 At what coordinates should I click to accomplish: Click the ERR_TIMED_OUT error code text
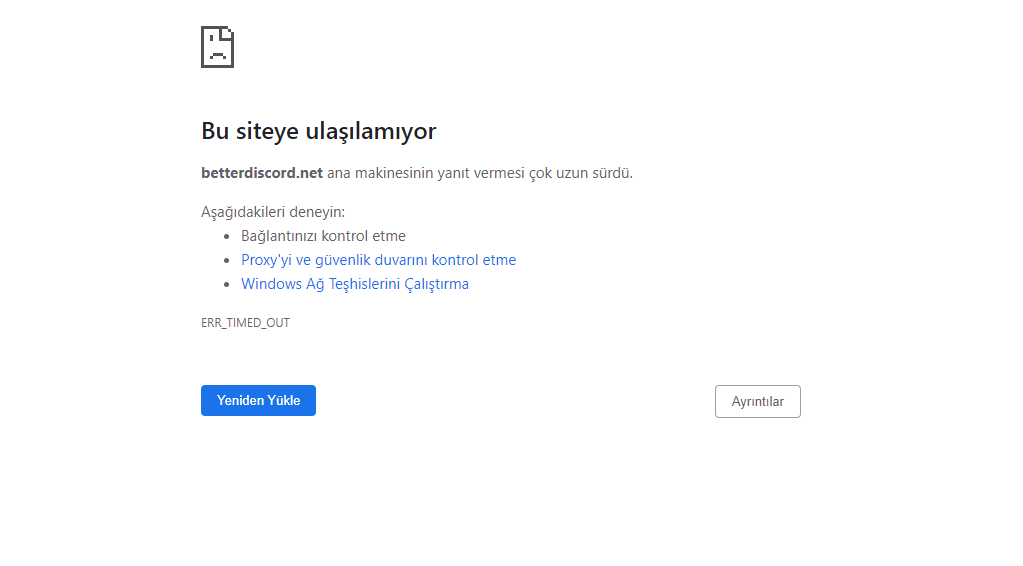click(x=245, y=323)
